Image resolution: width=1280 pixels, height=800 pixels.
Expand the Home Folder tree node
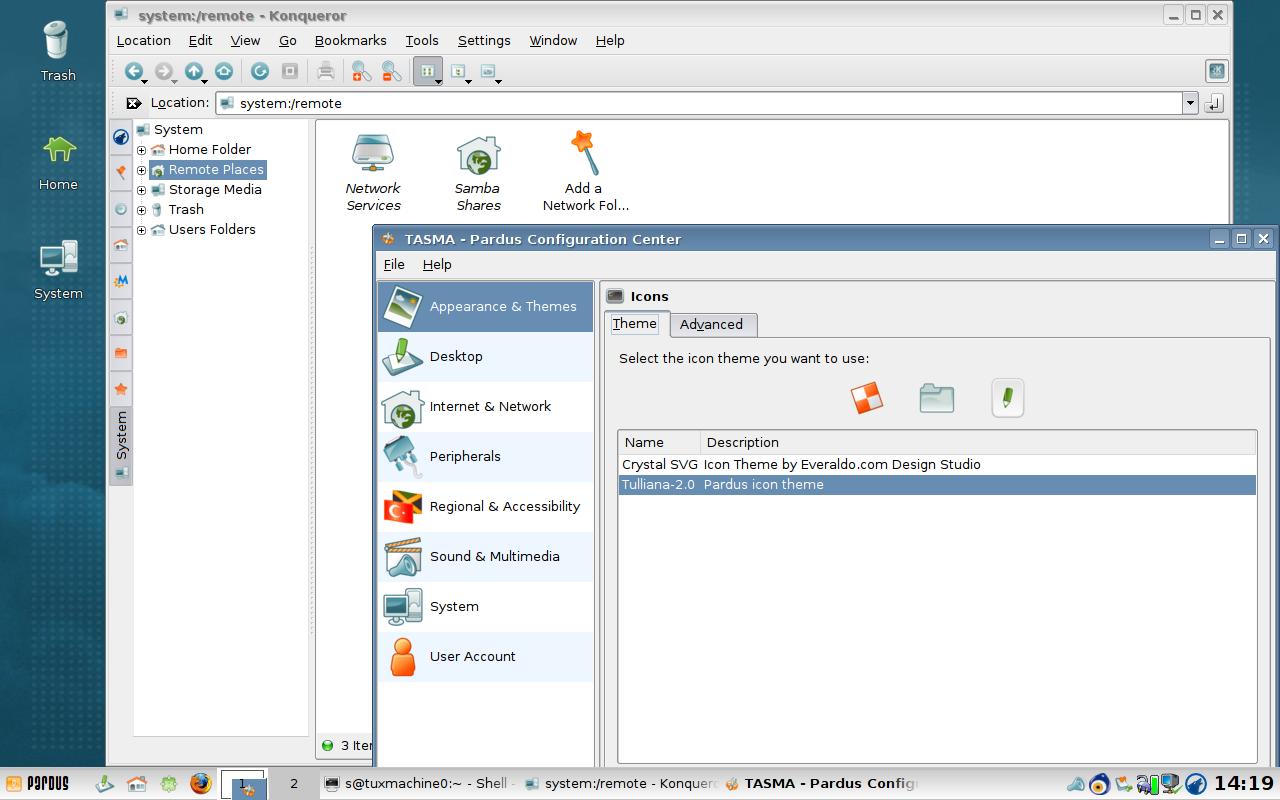pos(141,150)
